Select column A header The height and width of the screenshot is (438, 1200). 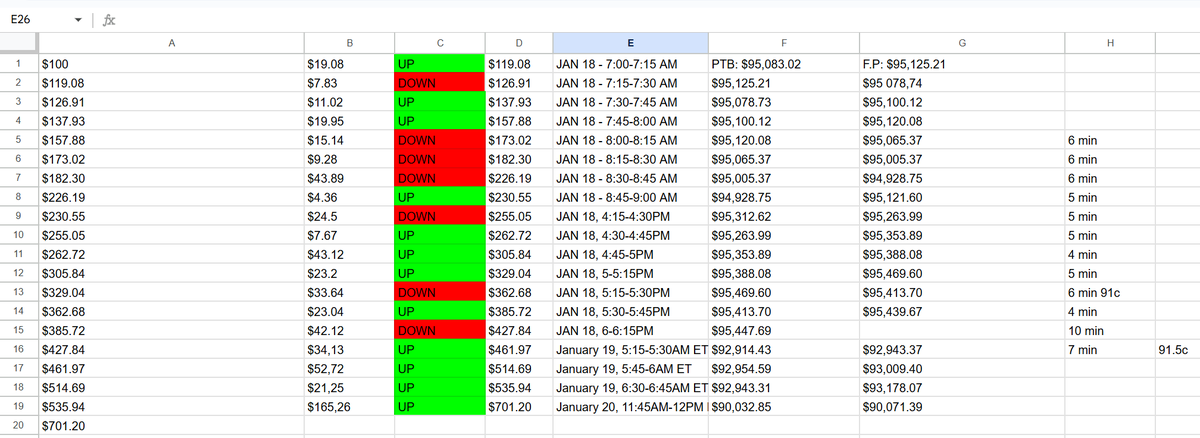point(171,43)
